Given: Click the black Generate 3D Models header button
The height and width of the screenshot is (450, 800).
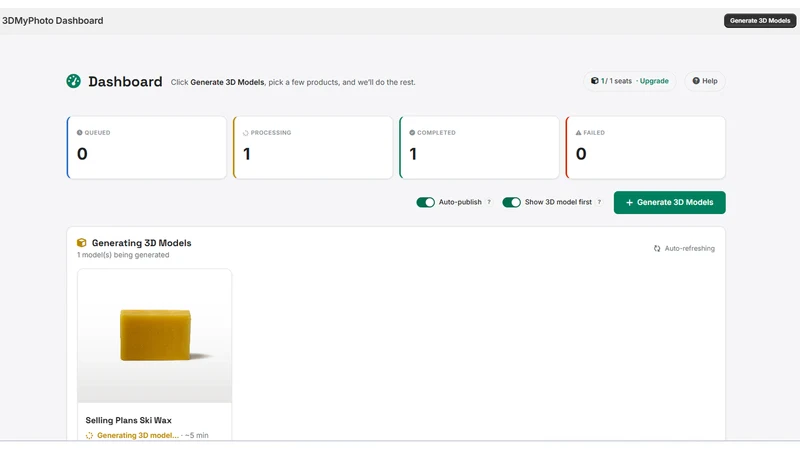Looking at the screenshot, I should coord(760,20).
